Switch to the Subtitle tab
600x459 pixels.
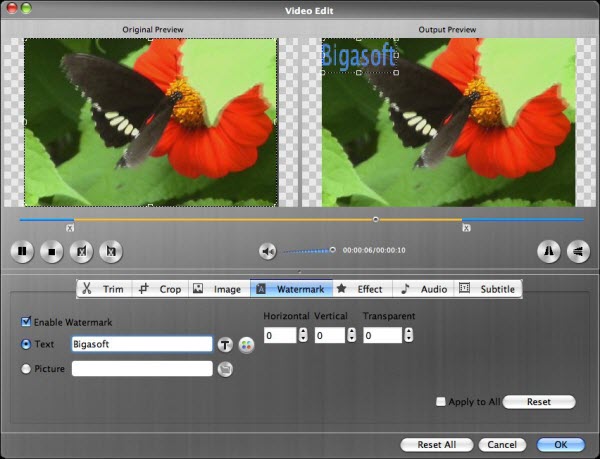click(488, 289)
